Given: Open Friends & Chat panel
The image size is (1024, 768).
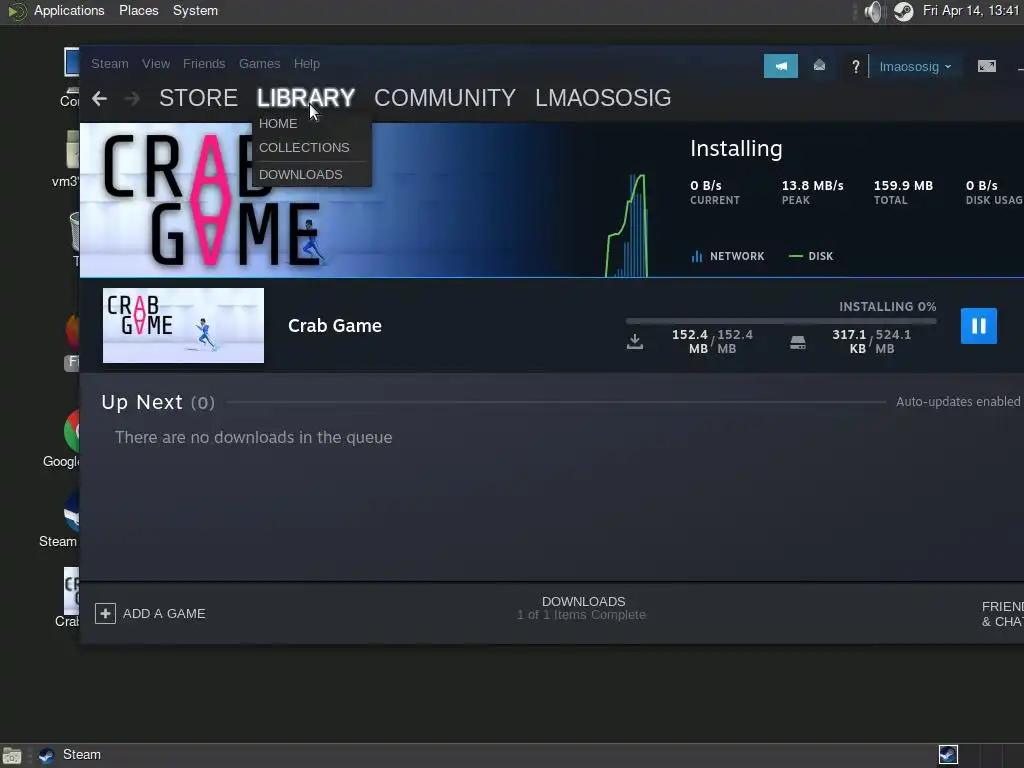Looking at the screenshot, I should (x=1002, y=614).
